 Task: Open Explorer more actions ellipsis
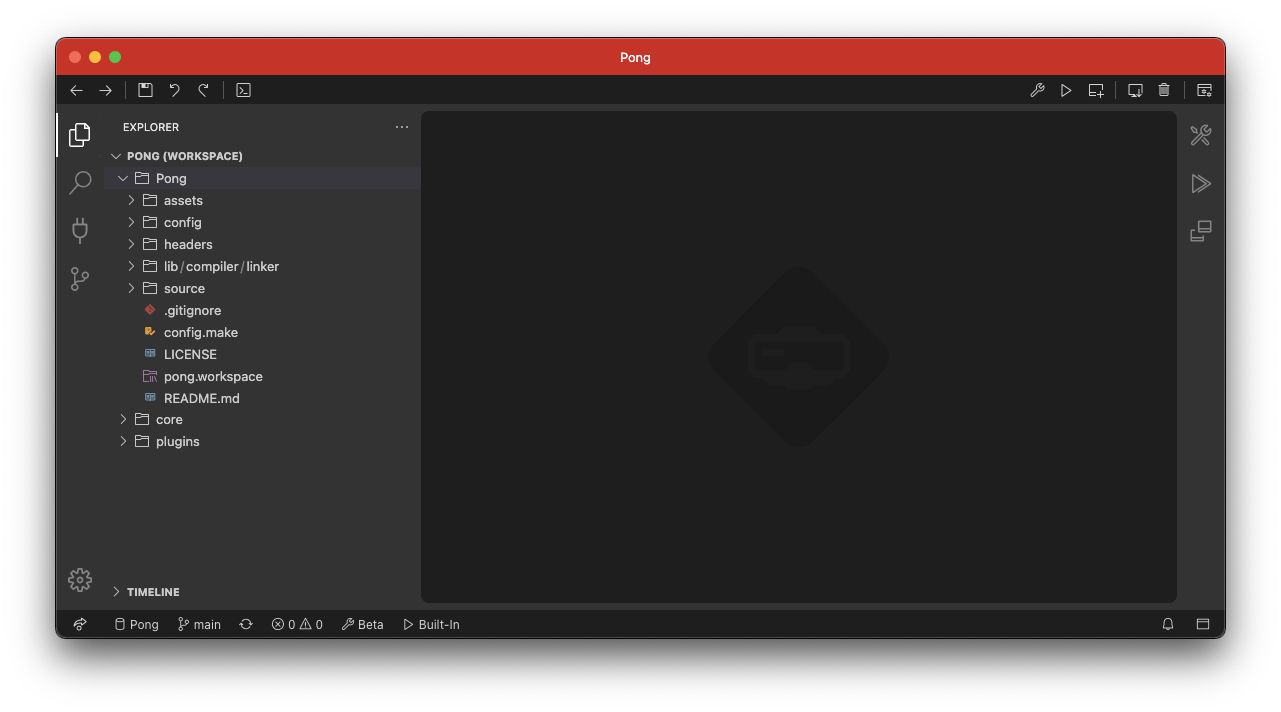402,127
